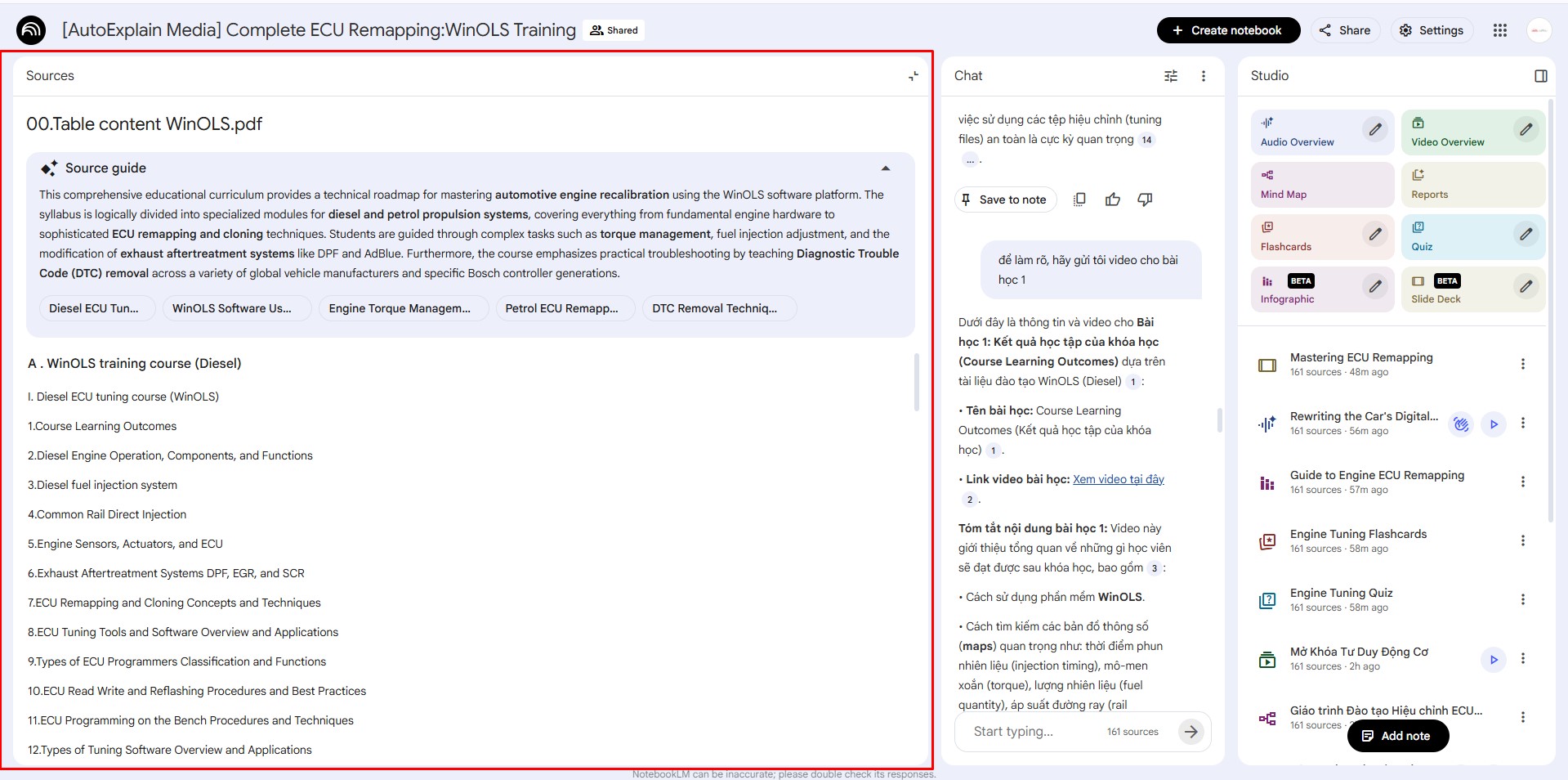1568x780 pixels.
Task: Open the Google apps grid icon
Action: pos(1499,30)
